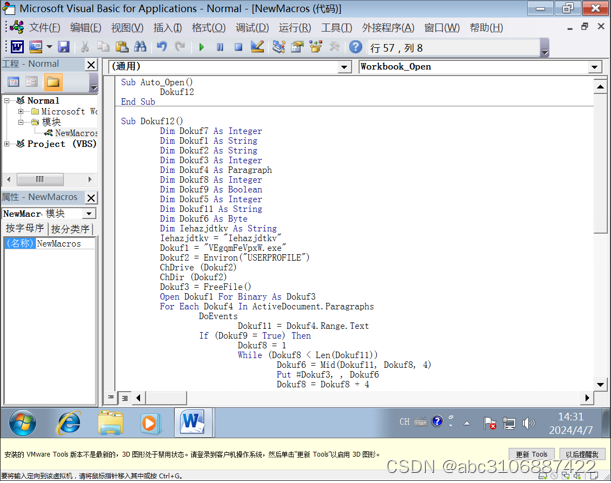Screen dimensions: 611x483
Task: Click code horizontal scroll right arrow
Action: pyautogui.click(x=587, y=398)
